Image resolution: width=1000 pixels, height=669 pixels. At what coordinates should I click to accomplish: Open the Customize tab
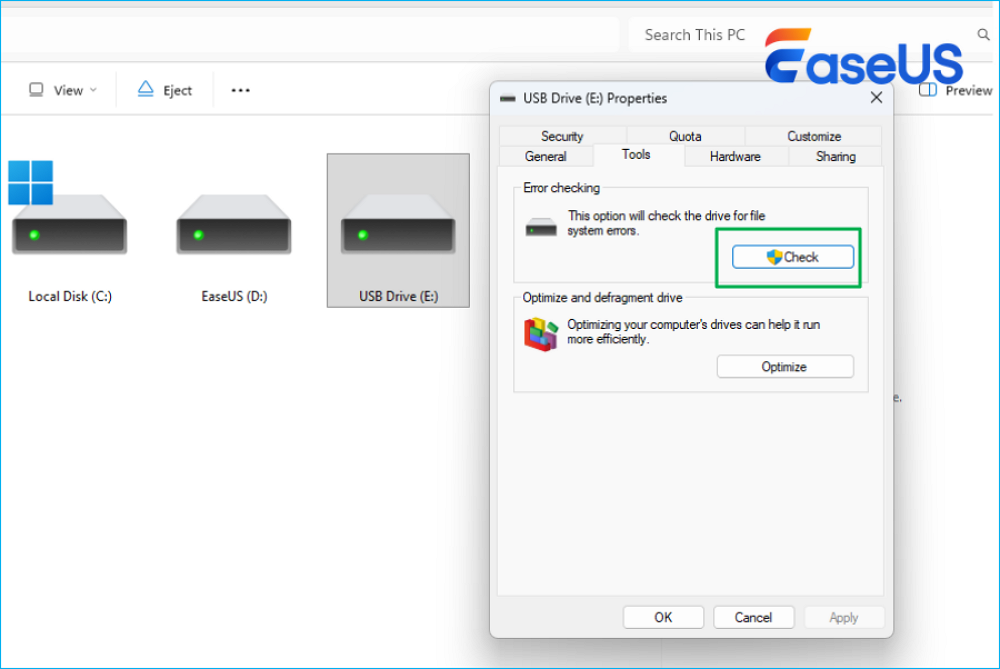[x=814, y=136]
